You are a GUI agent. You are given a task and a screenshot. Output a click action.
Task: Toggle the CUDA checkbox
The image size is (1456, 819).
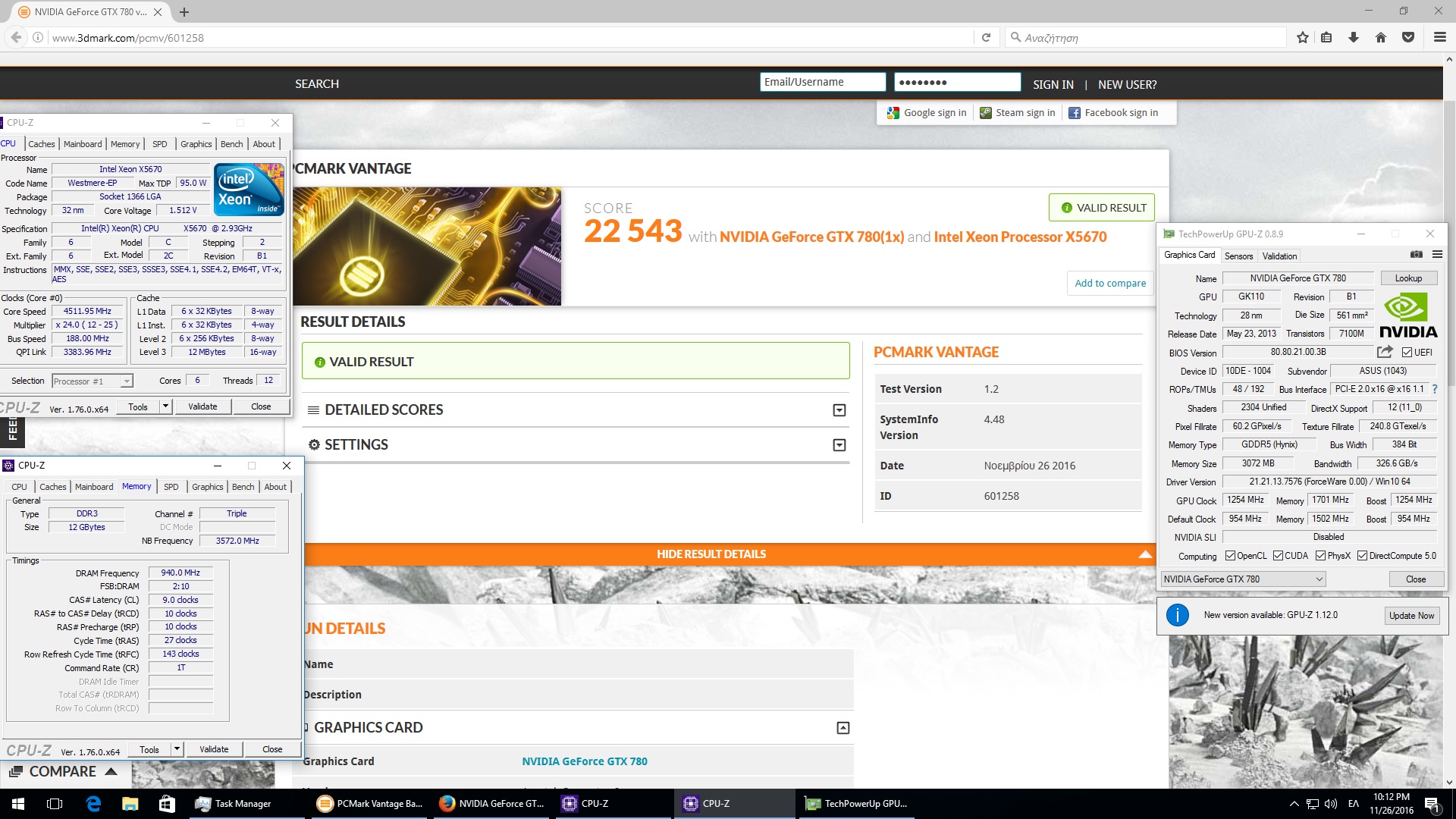pos(1279,556)
